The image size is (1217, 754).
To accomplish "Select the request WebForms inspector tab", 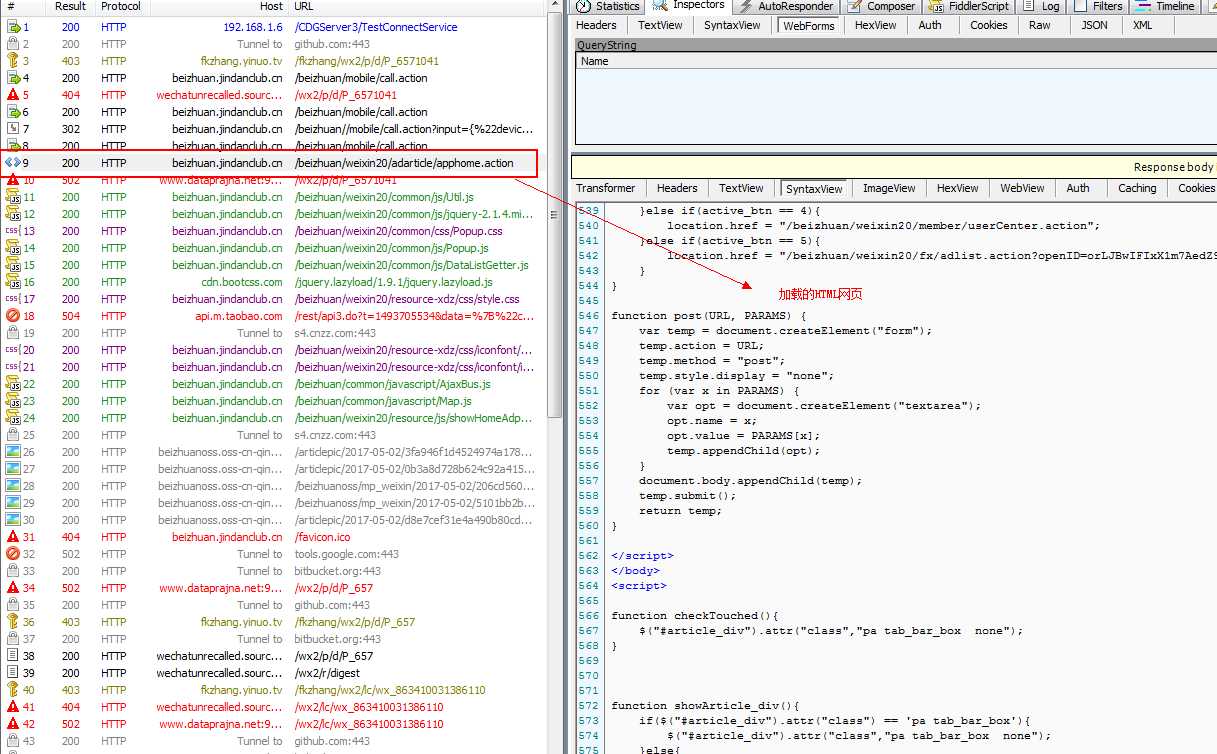I will [808, 25].
